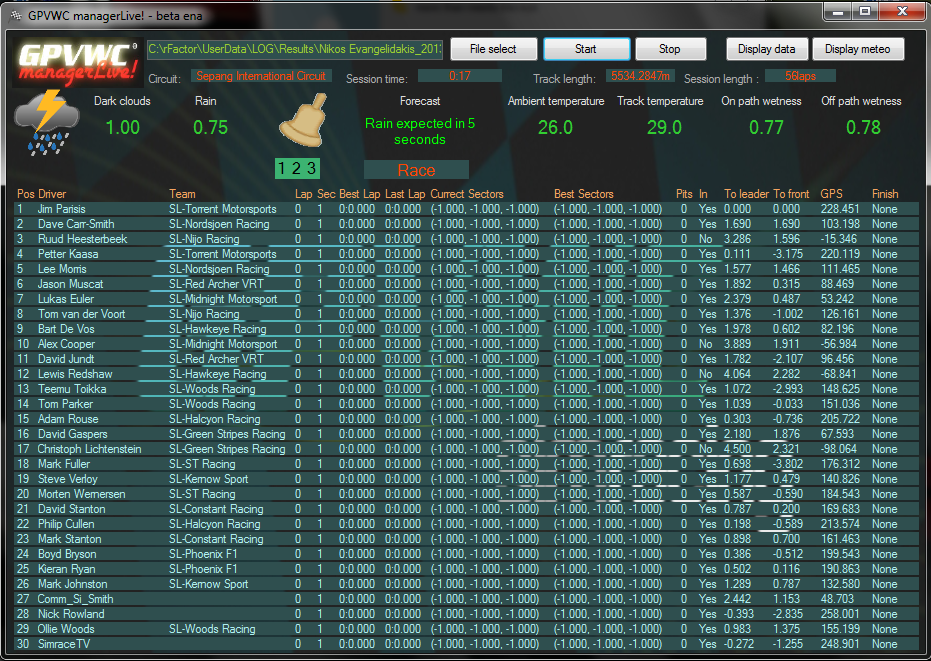Click the Display meteo button
Viewport: 931px width, 661px height.
pos(857,49)
